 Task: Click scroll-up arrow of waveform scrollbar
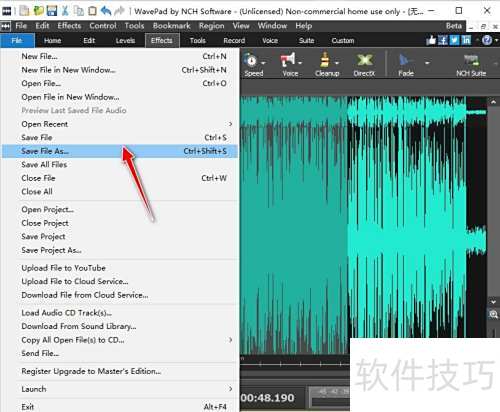pyautogui.click(x=493, y=102)
